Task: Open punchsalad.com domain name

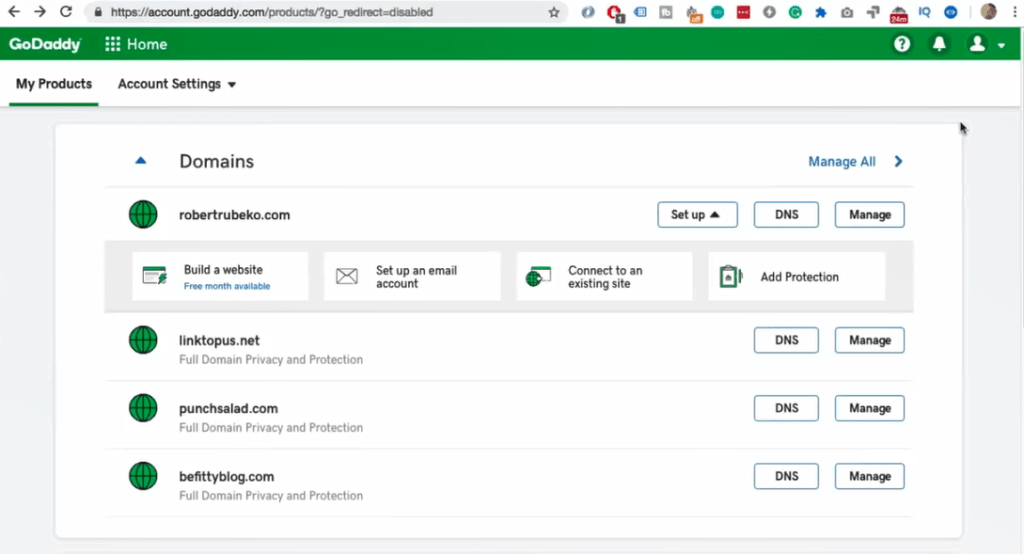Action: [x=229, y=408]
